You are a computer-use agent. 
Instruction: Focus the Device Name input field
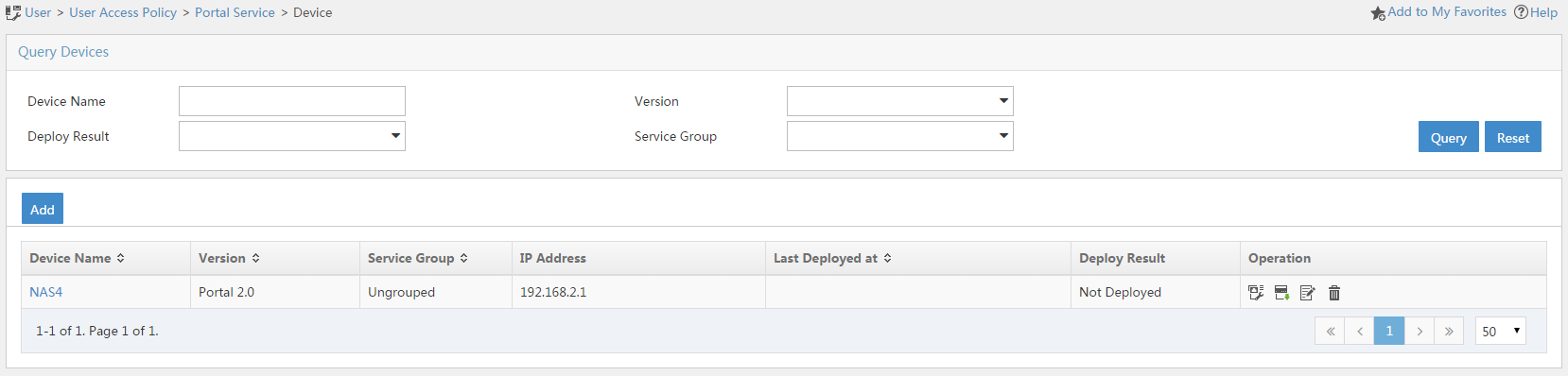(x=291, y=101)
